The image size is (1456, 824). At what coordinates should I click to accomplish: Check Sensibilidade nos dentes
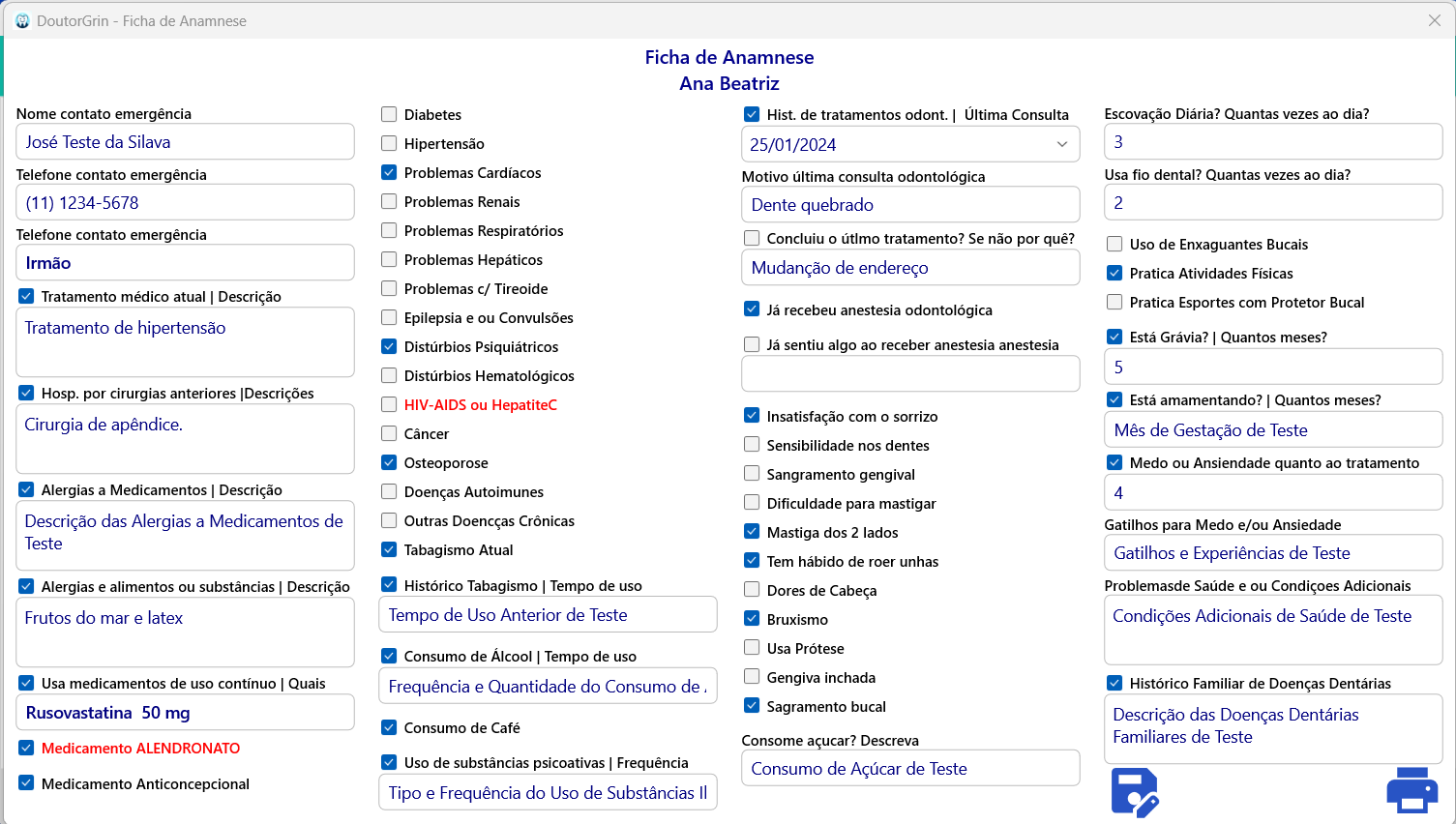pyautogui.click(x=752, y=445)
